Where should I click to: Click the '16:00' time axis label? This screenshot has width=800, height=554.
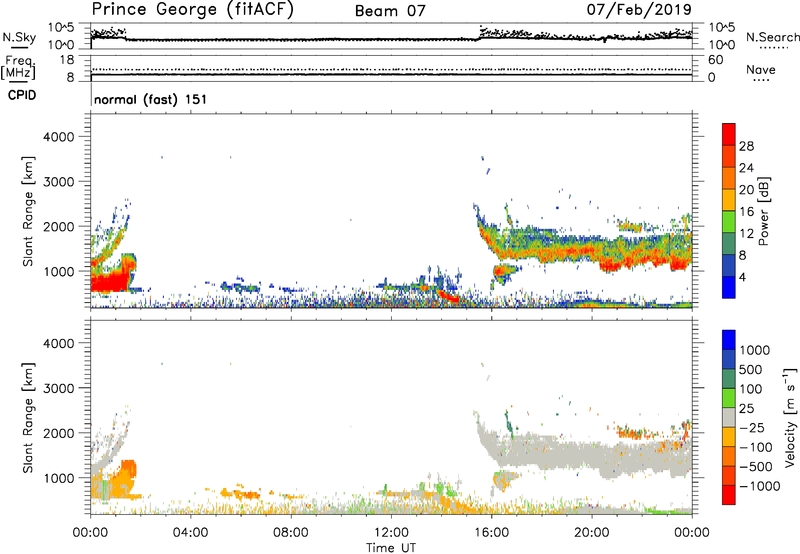click(x=491, y=533)
